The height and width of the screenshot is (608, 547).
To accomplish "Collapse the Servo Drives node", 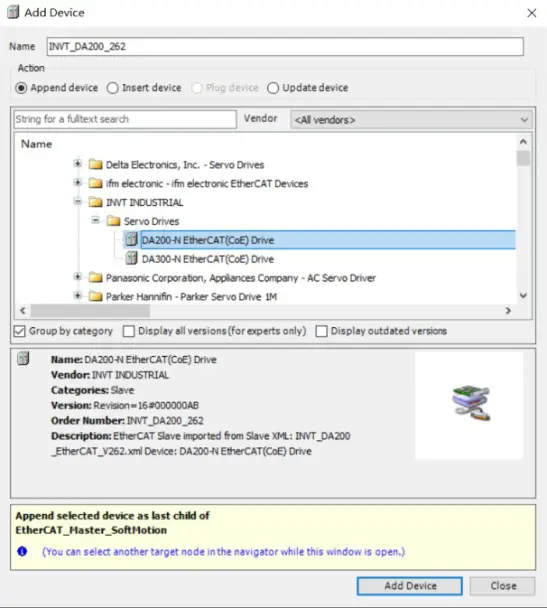I will click(x=95, y=220).
